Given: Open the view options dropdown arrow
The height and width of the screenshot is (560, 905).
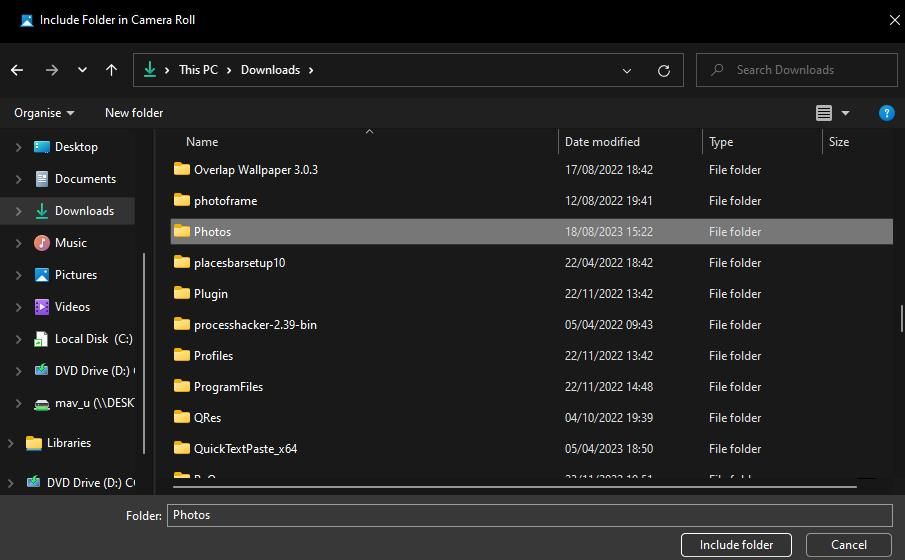Looking at the screenshot, I should pos(845,113).
